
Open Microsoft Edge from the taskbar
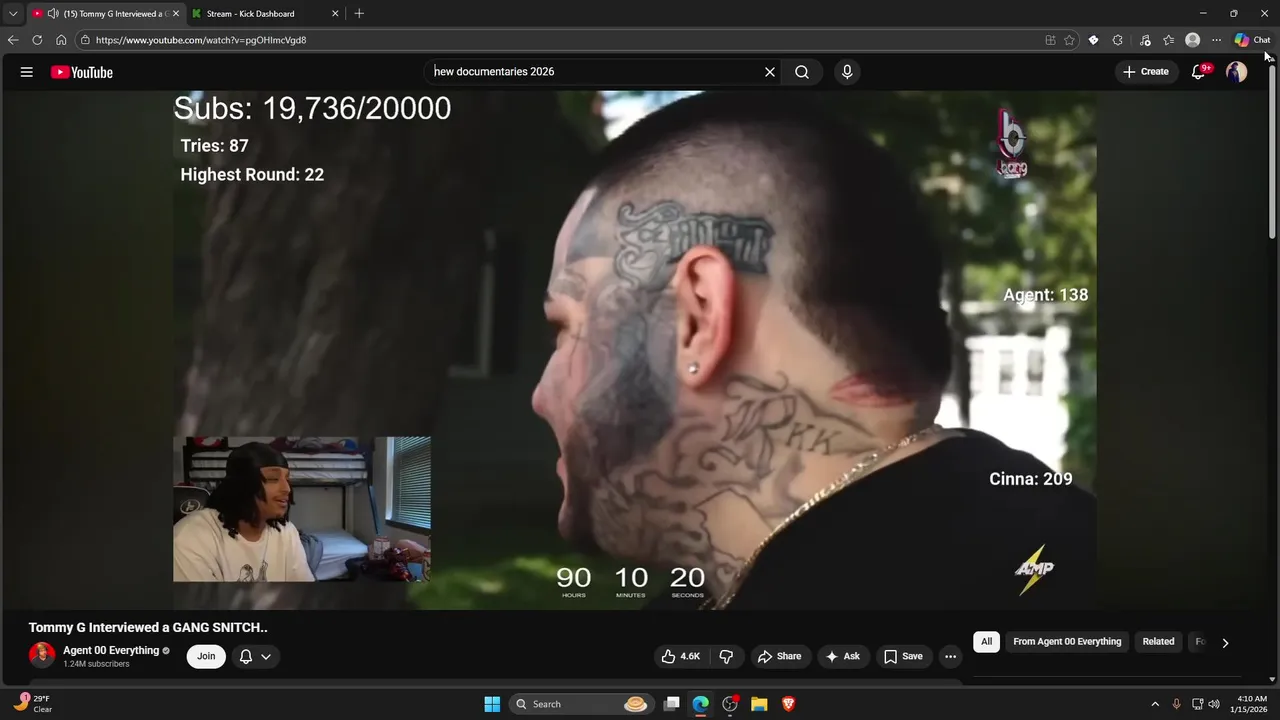(x=701, y=704)
